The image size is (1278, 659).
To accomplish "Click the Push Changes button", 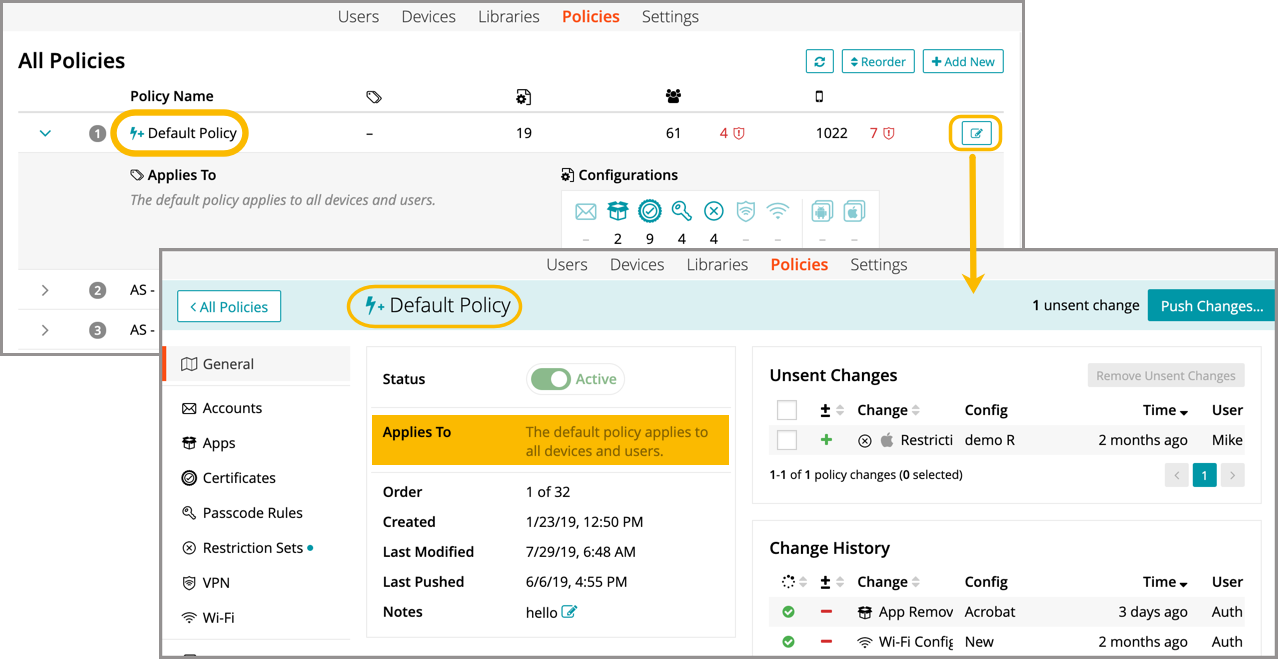I will tap(1211, 306).
